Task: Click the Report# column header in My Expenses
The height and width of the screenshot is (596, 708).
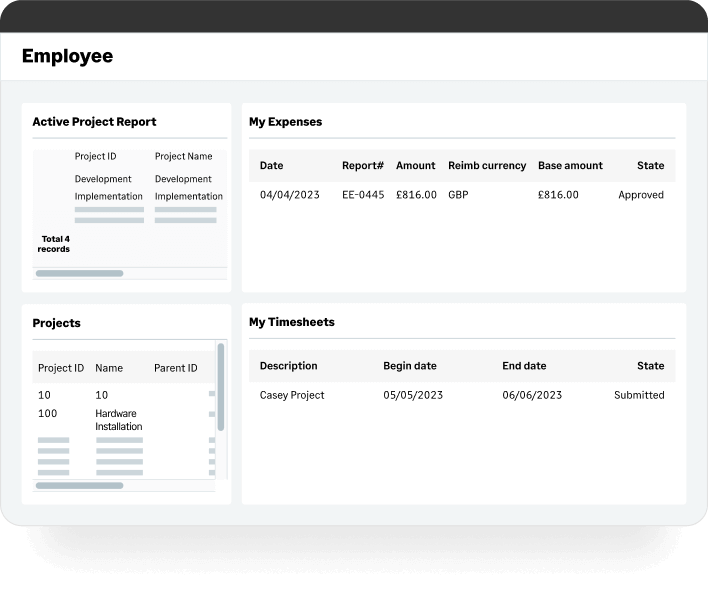Action: pos(363,166)
